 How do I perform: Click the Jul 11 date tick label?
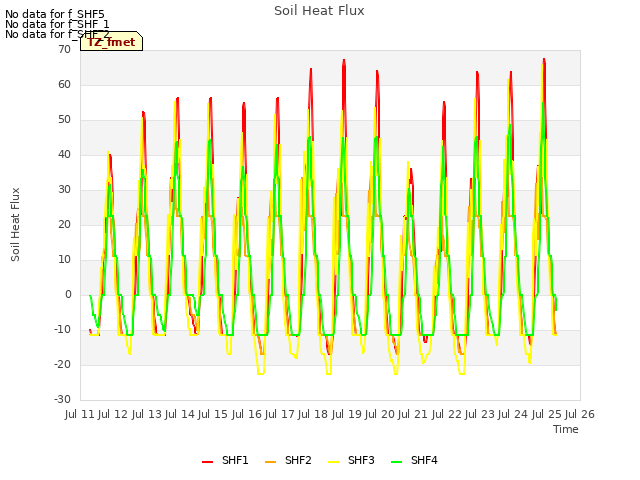(80, 414)
